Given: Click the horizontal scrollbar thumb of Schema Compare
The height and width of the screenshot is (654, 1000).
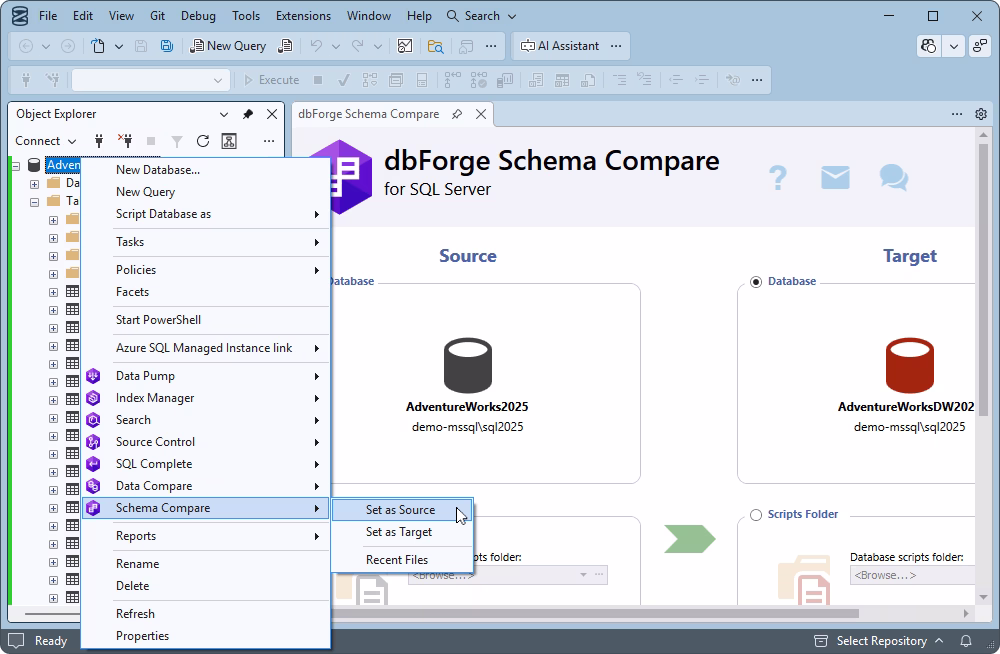Looking at the screenshot, I should 594,614.
